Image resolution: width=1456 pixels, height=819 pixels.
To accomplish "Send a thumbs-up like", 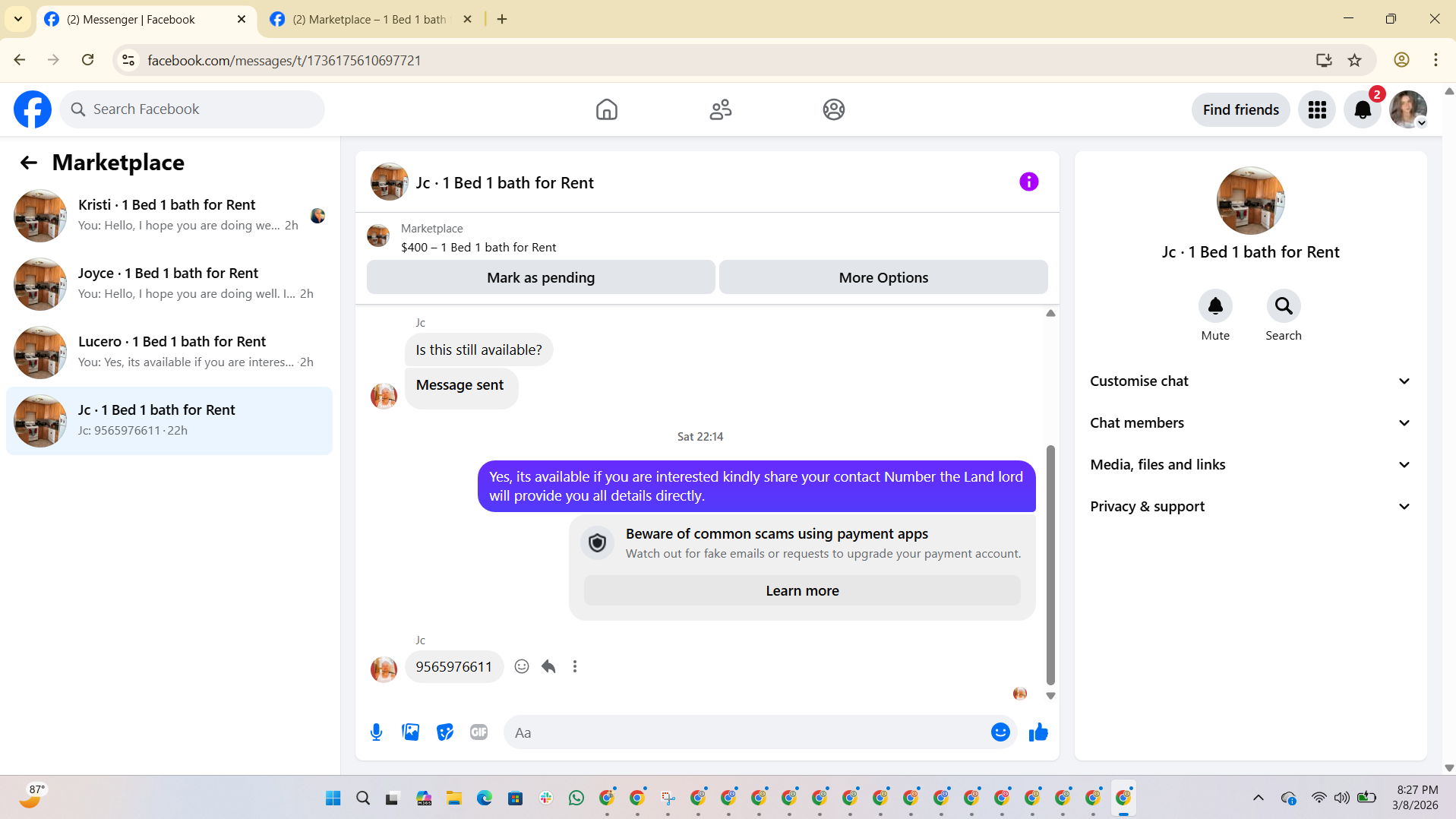I will [x=1038, y=732].
